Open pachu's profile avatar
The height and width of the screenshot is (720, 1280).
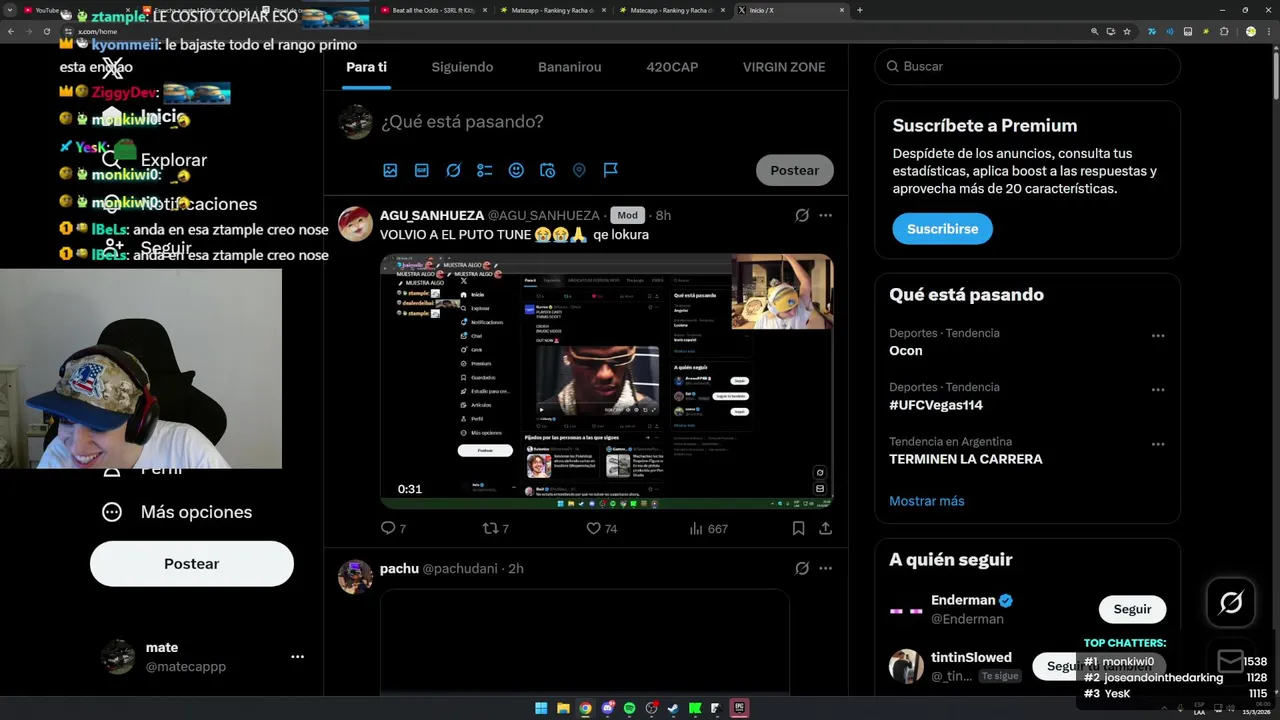coord(355,577)
